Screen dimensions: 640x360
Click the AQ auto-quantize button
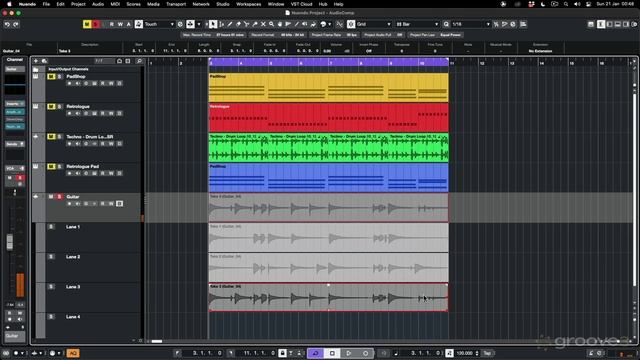point(73,353)
